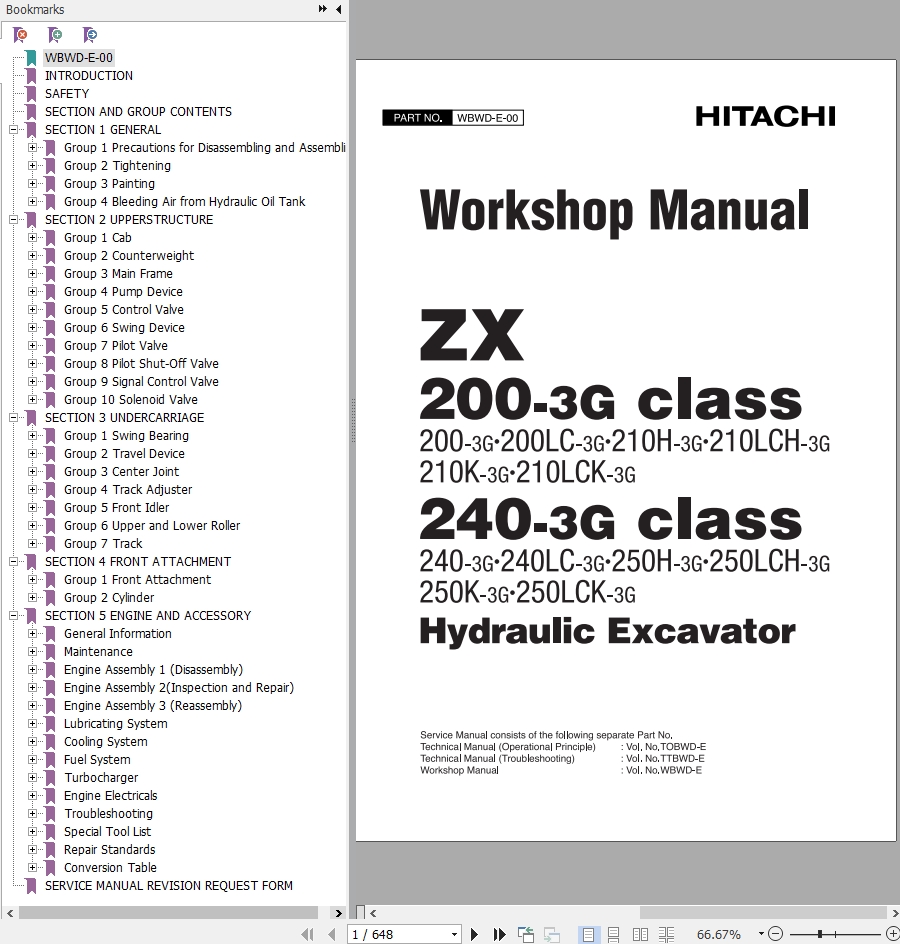Click bookmarks panel horizontal scrollbar right arrow
This screenshot has width=900, height=944.
point(338,913)
